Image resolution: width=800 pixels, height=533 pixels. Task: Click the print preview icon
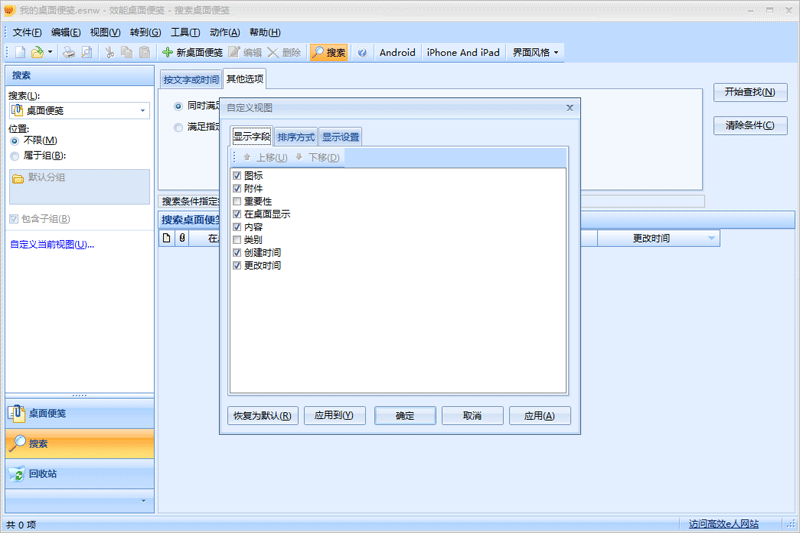point(87,52)
